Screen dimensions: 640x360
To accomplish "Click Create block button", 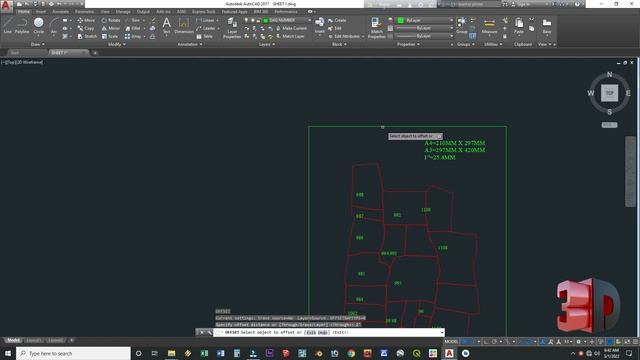I will click(x=337, y=20).
